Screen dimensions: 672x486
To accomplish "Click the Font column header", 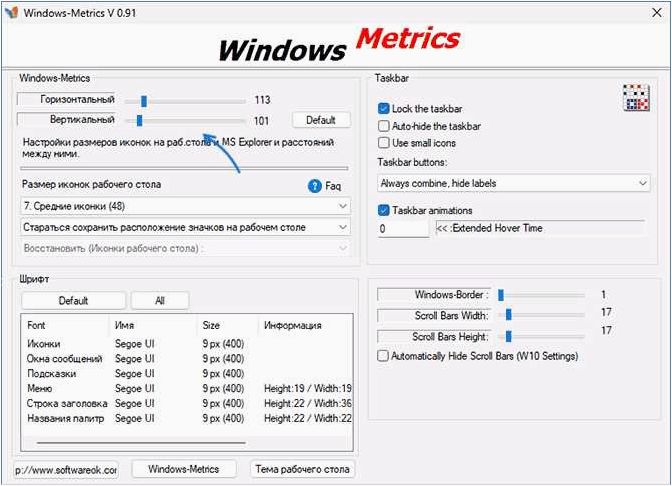I will (x=66, y=325).
